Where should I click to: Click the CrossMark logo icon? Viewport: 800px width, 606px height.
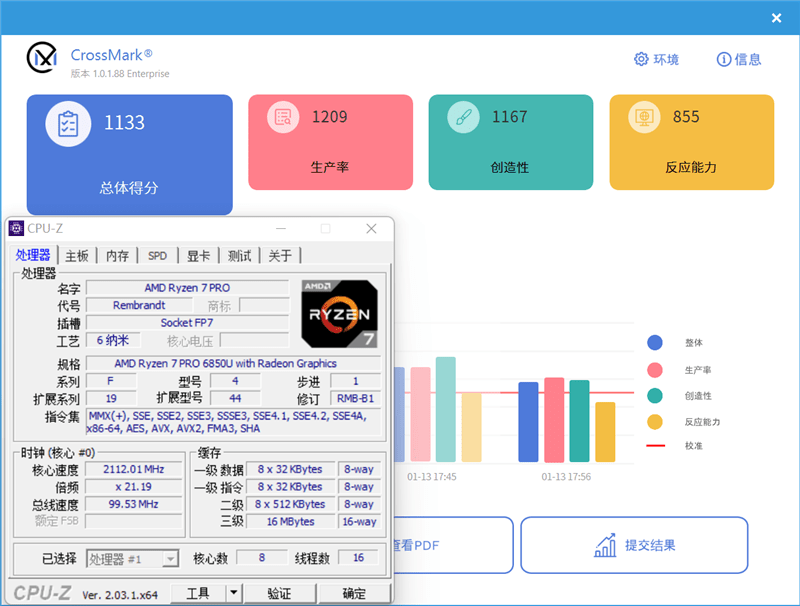tap(42, 57)
